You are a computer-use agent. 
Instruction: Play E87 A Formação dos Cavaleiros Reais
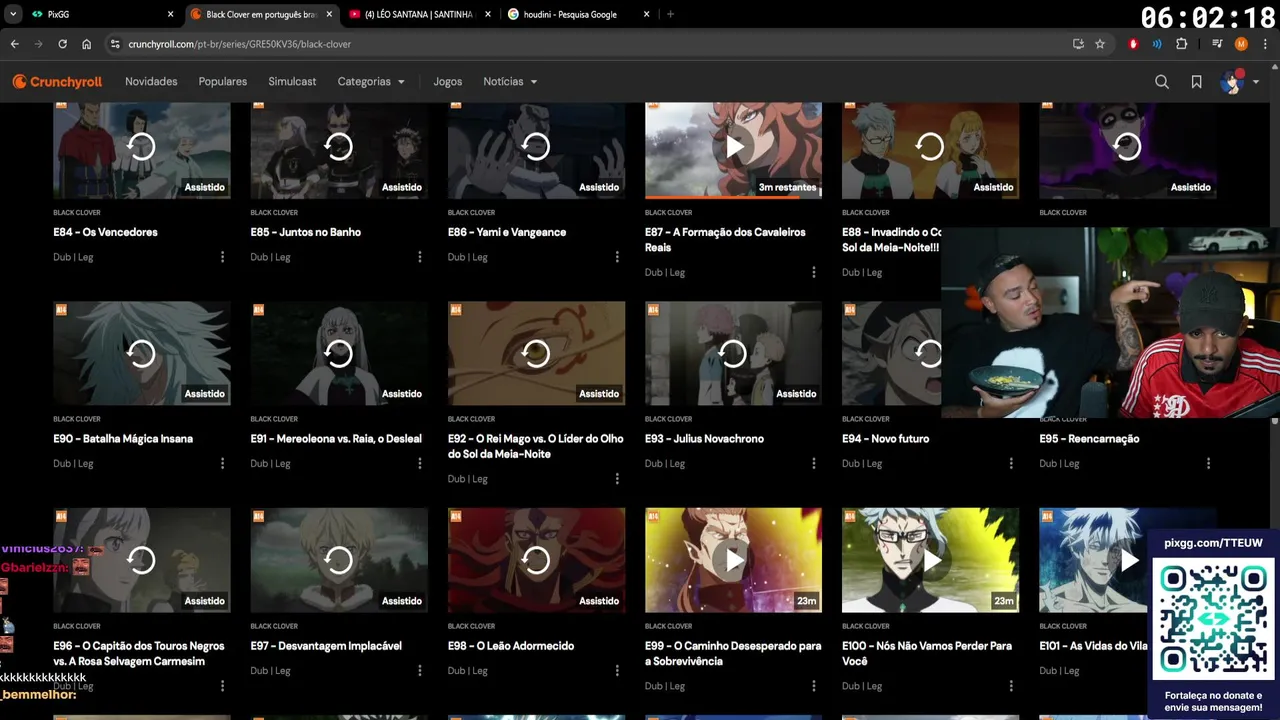coord(733,147)
